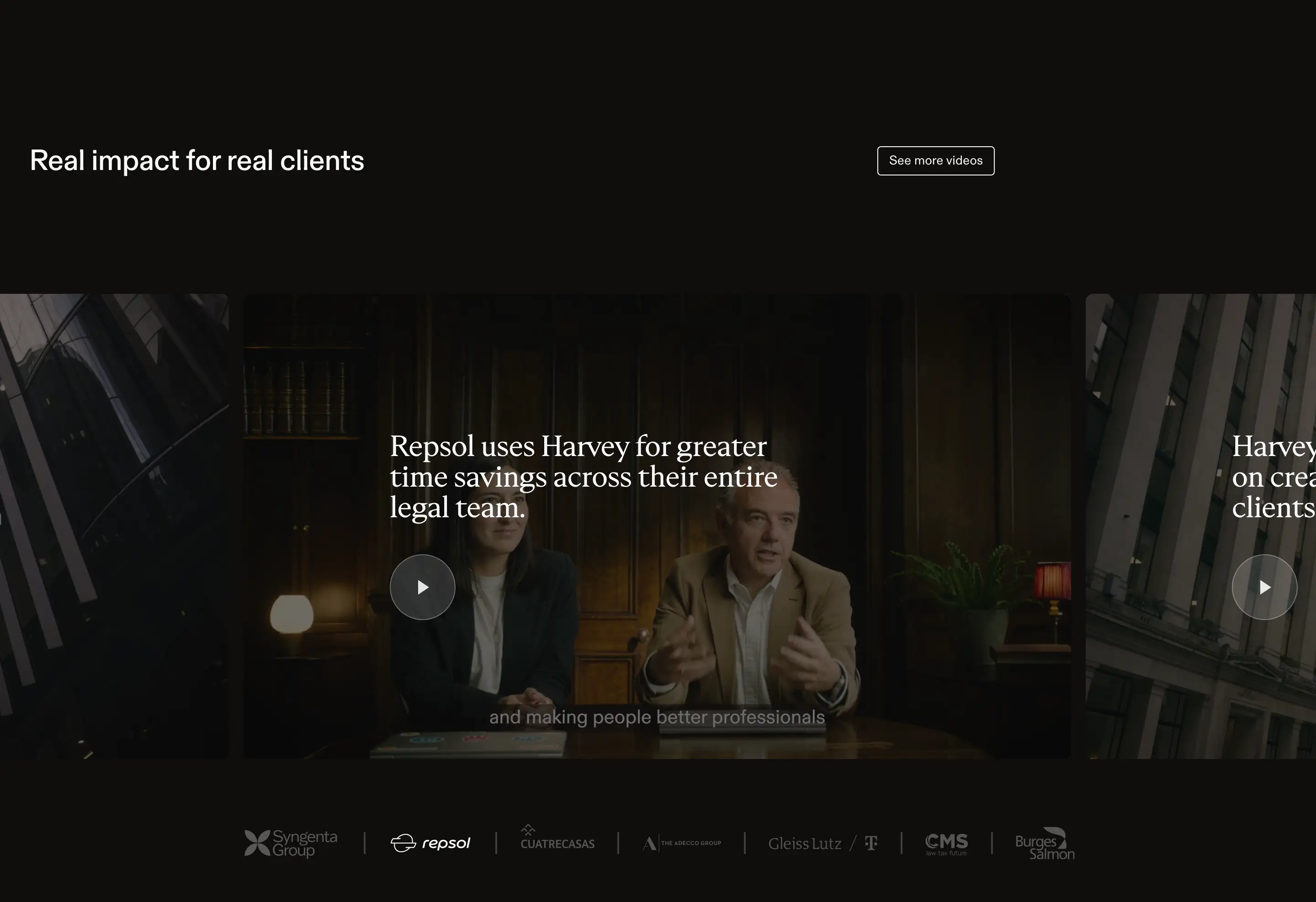Choose The Adecco Group logo
Viewport: 1316px width, 902px height.
(x=682, y=843)
